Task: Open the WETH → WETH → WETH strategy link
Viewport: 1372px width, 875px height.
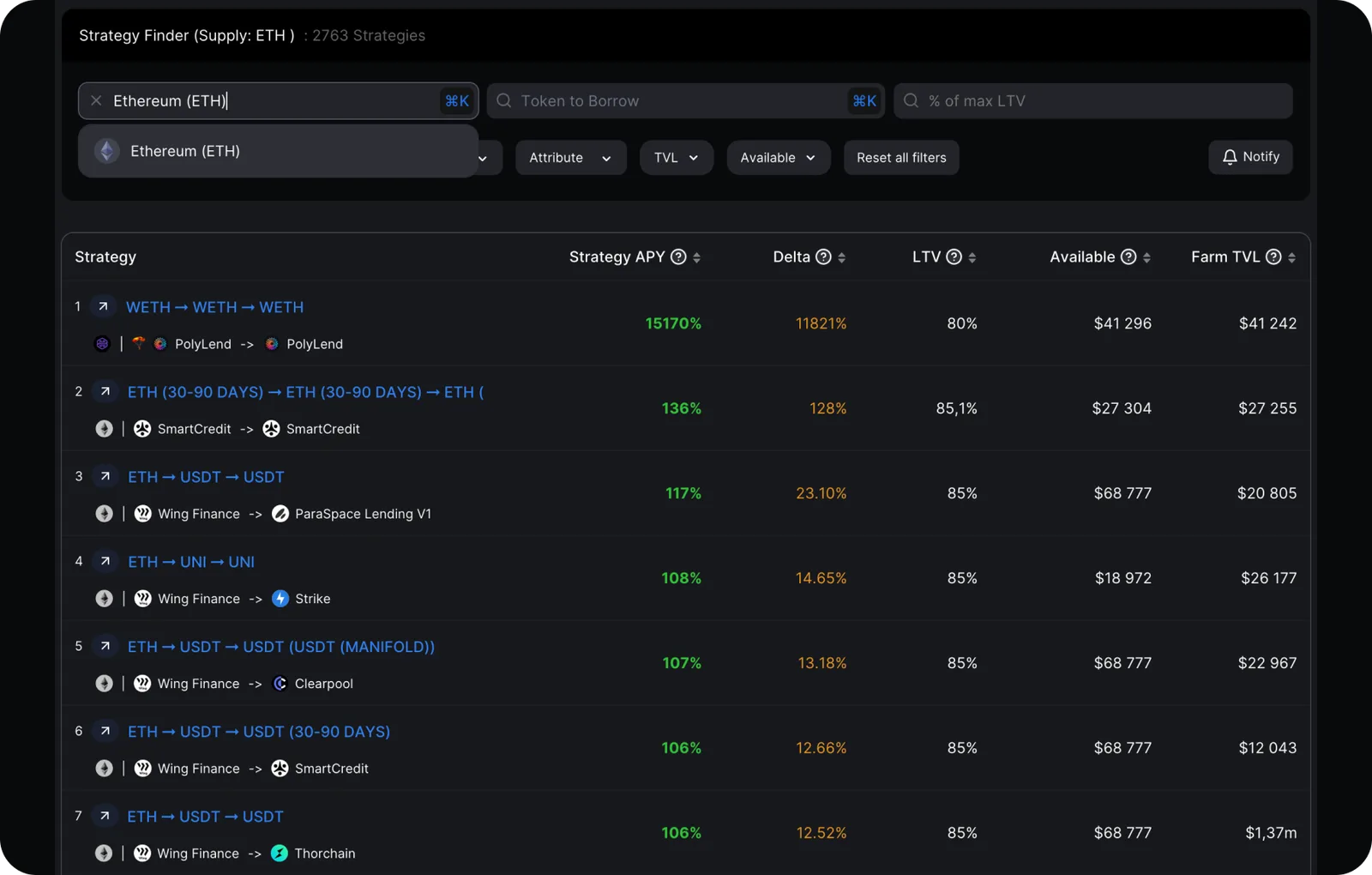Action: pyautogui.click(x=214, y=307)
